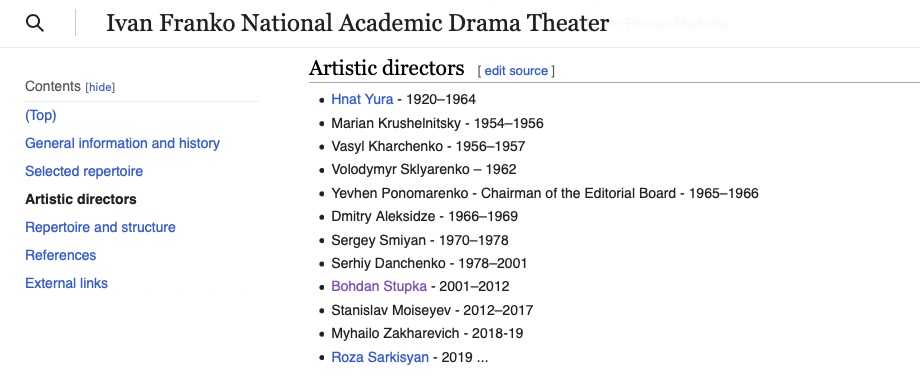Click the Contents heading label
The height and width of the screenshot is (387, 920).
click(53, 86)
